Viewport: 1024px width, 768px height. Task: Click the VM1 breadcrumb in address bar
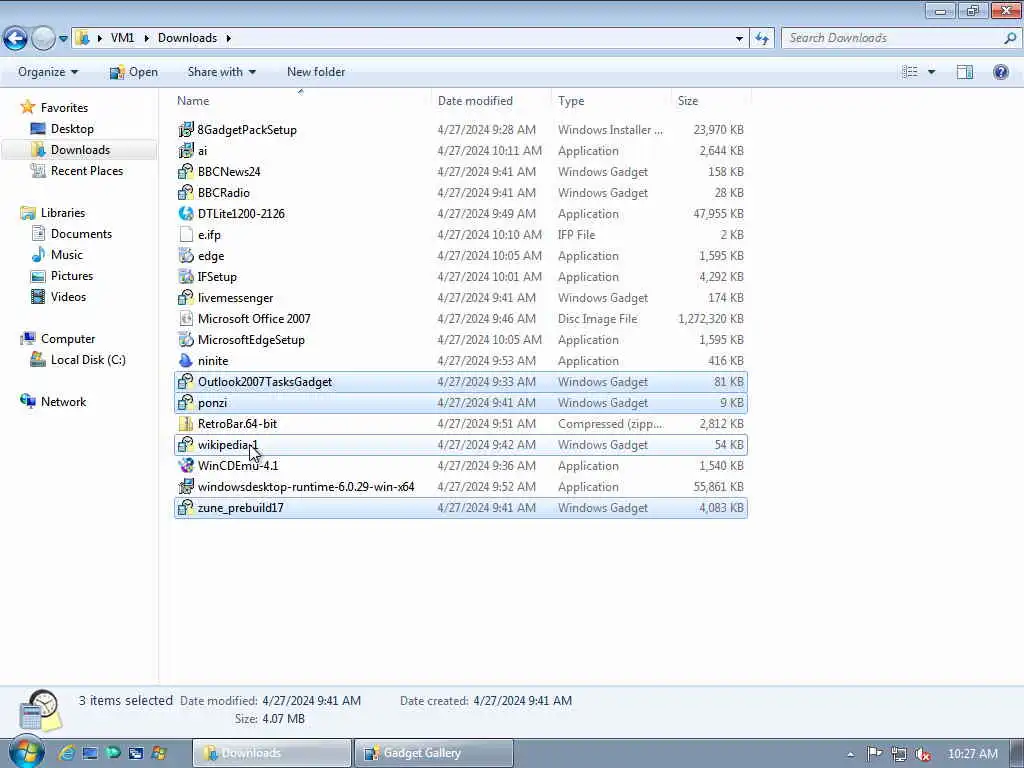[x=122, y=38]
